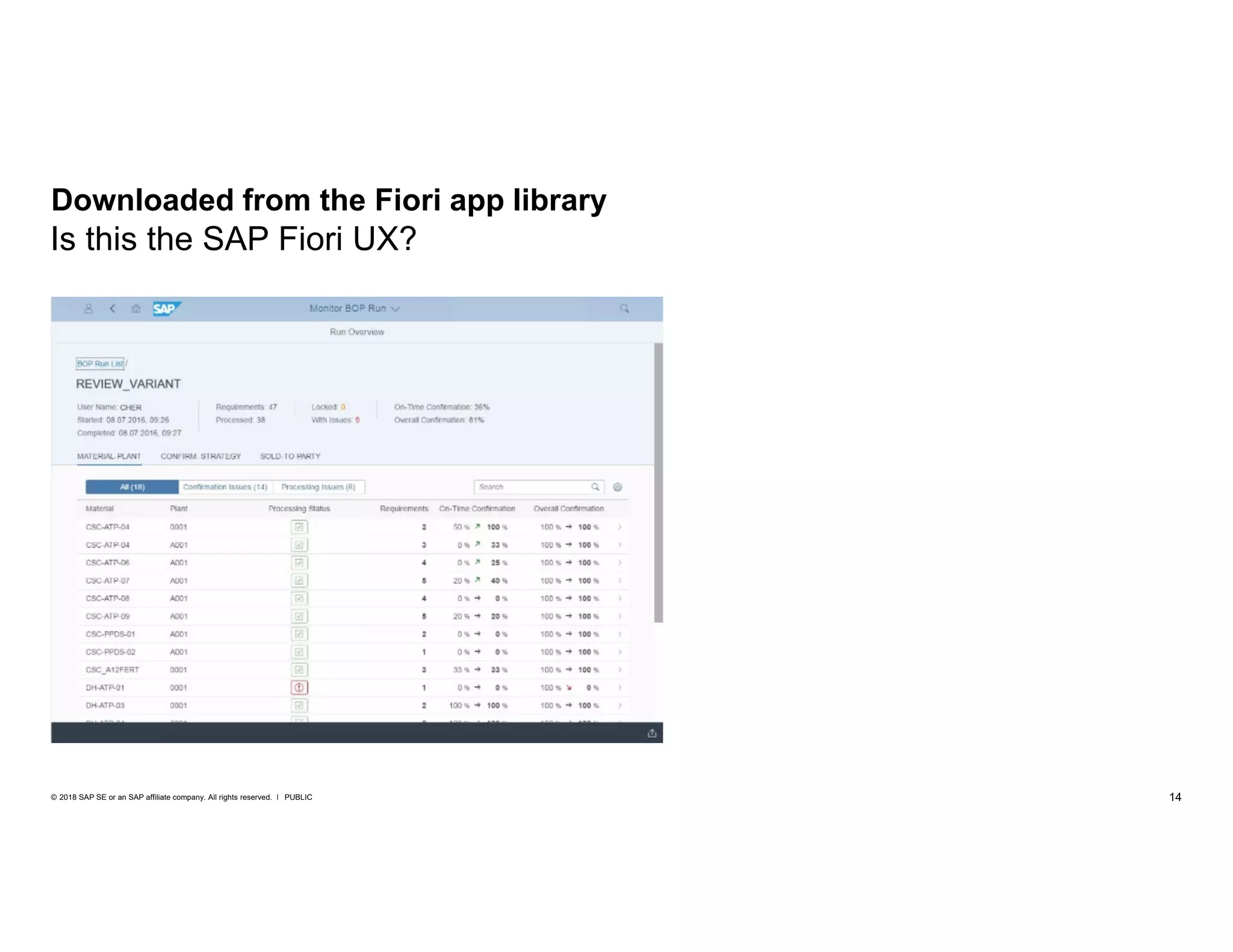Open details chevron for CSC-ATP-04 plant 0001
The width and height of the screenshot is (1233, 952).
tap(620, 527)
